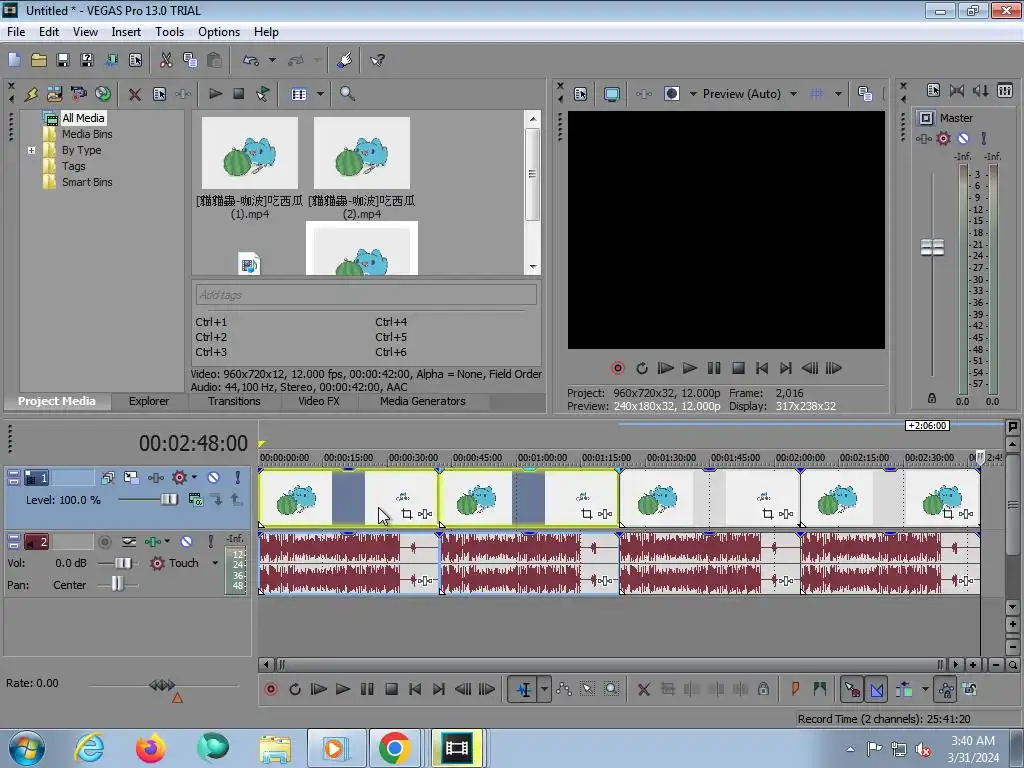The height and width of the screenshot is (768, 1024).
Task: Switch to the Video FX tab
Action: coord(319,401)
